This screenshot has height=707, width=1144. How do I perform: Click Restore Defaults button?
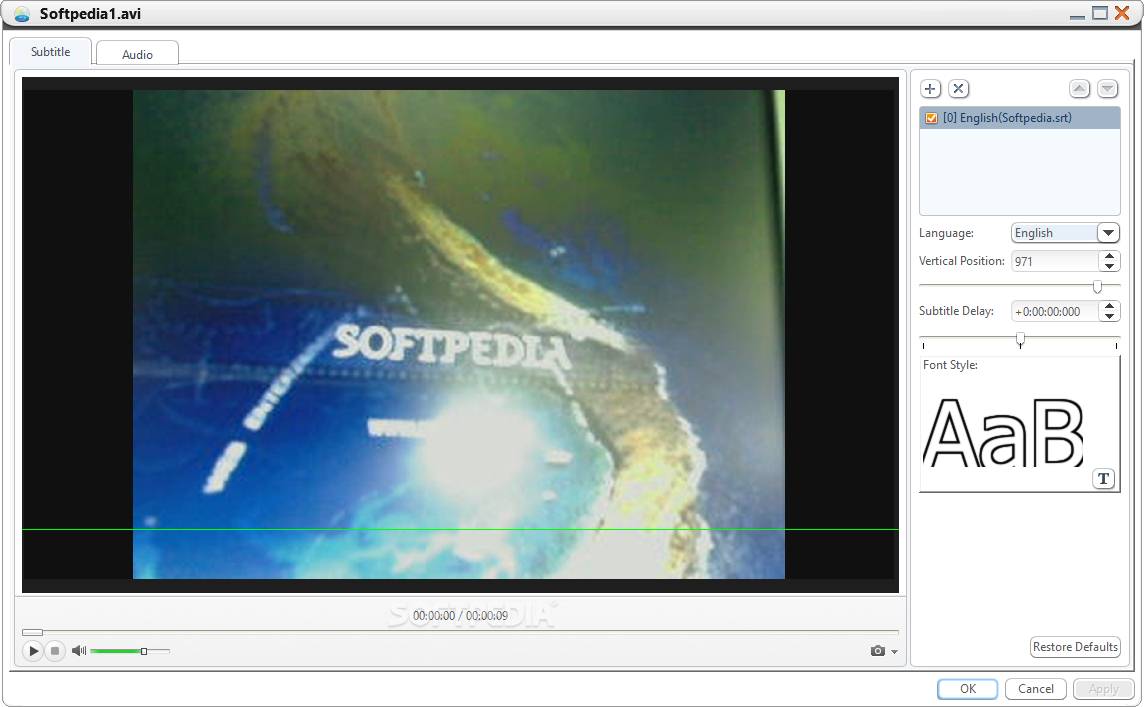pyautogui.click(x=1075, y=647)
